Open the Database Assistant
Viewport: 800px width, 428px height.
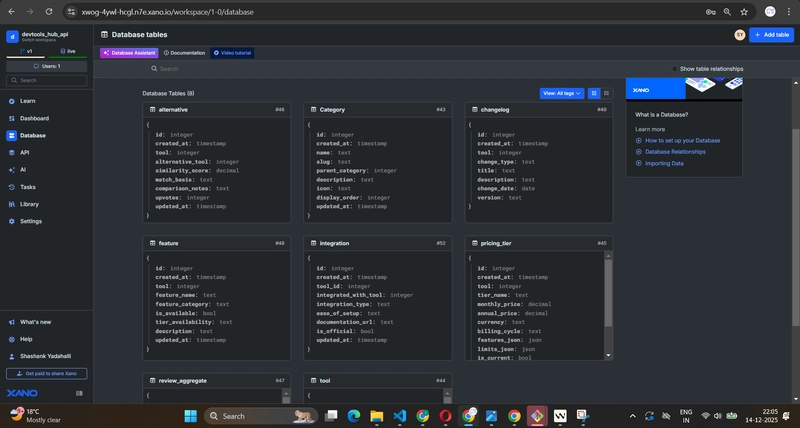pyautogui.click(x=129, y=52)
